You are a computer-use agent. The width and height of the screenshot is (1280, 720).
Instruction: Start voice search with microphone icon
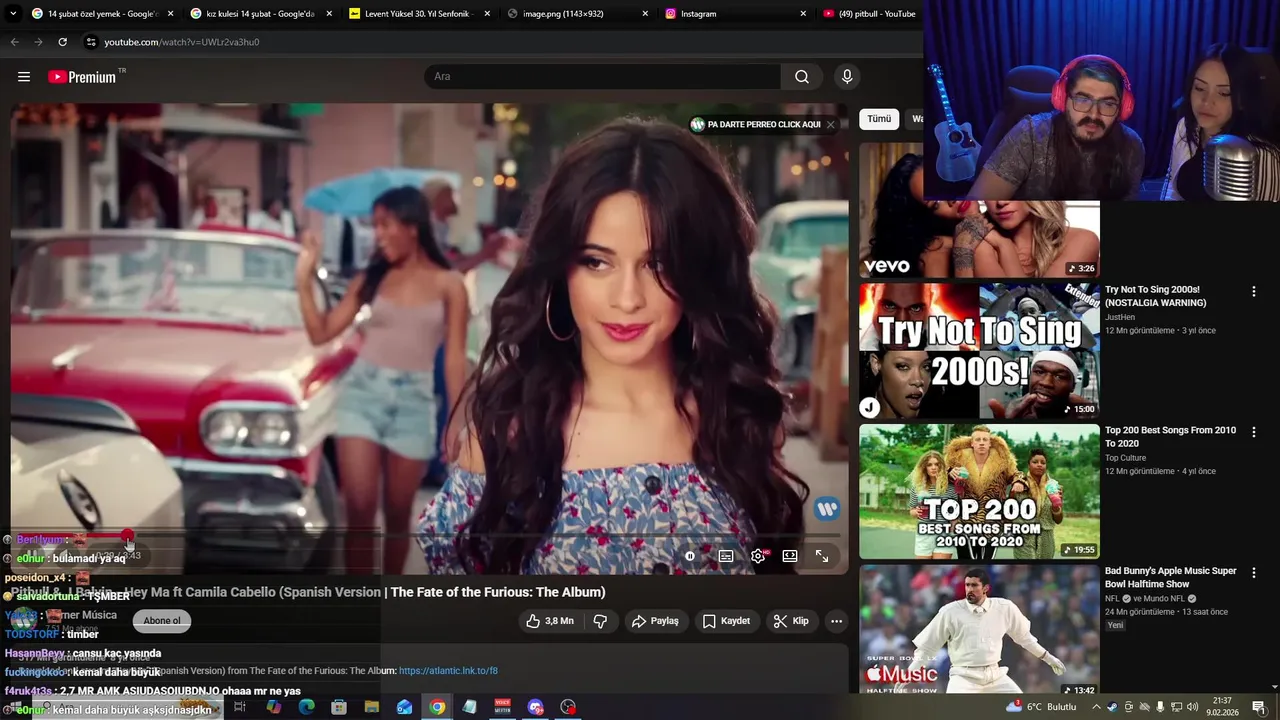pos(847,77)
